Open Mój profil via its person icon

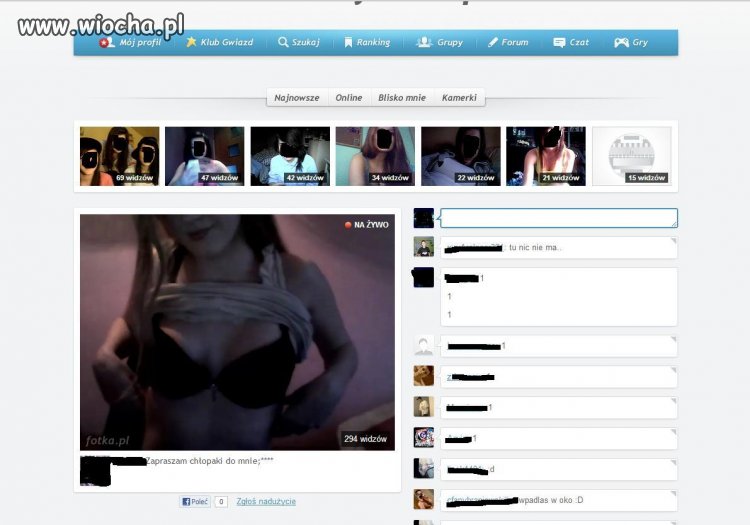pyautogui.click(x=107, y=42)
